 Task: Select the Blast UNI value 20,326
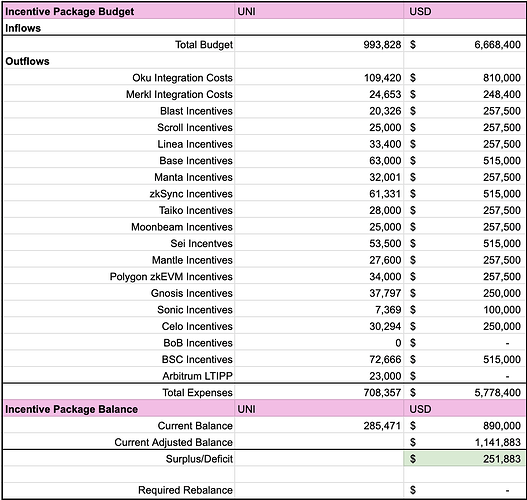tap(385, 111)
